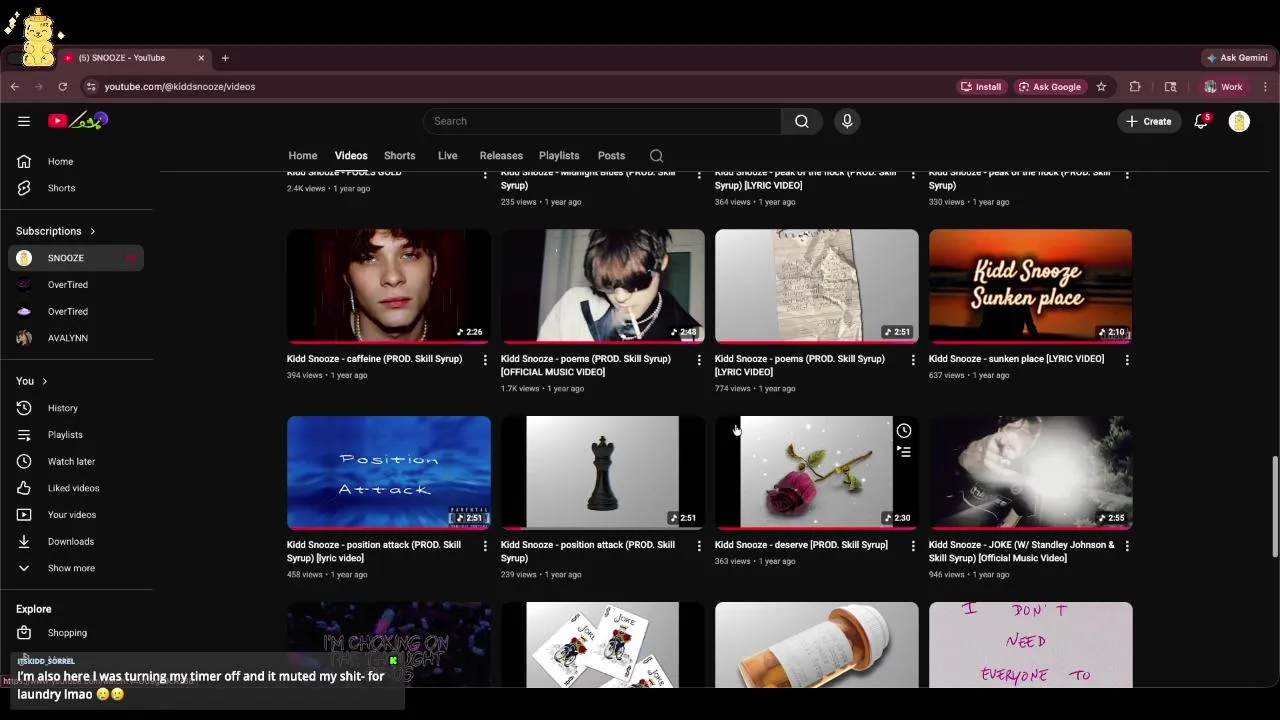Click the YouTube logo

coord(78,121)
